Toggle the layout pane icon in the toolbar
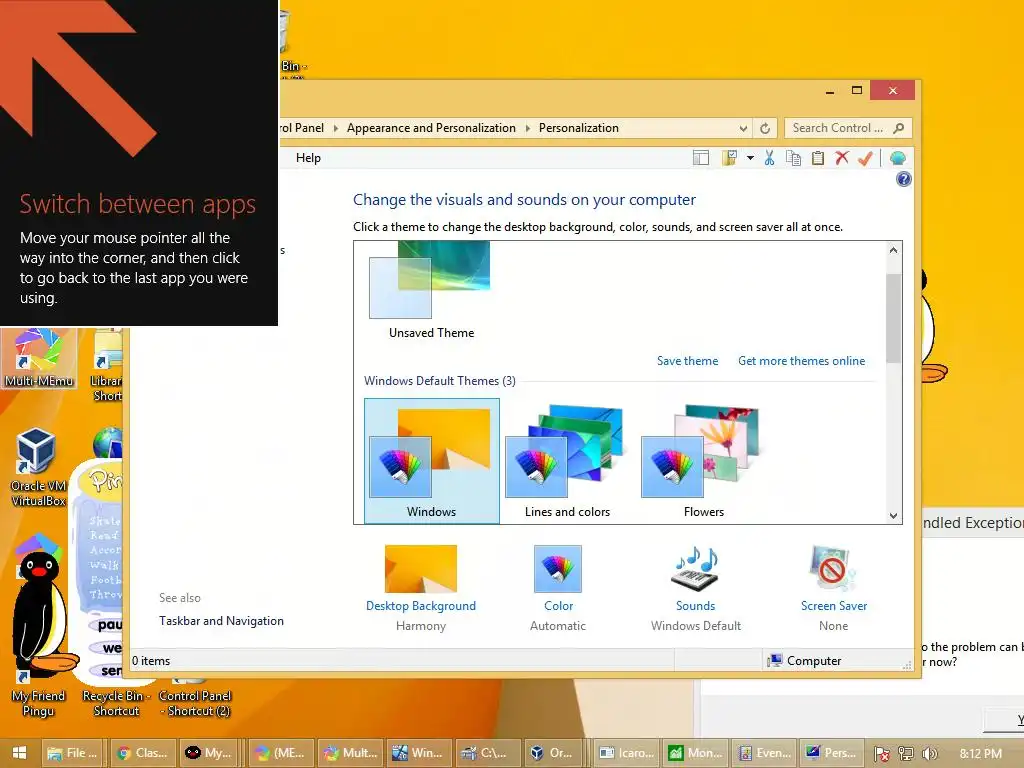 coord(701,158)
